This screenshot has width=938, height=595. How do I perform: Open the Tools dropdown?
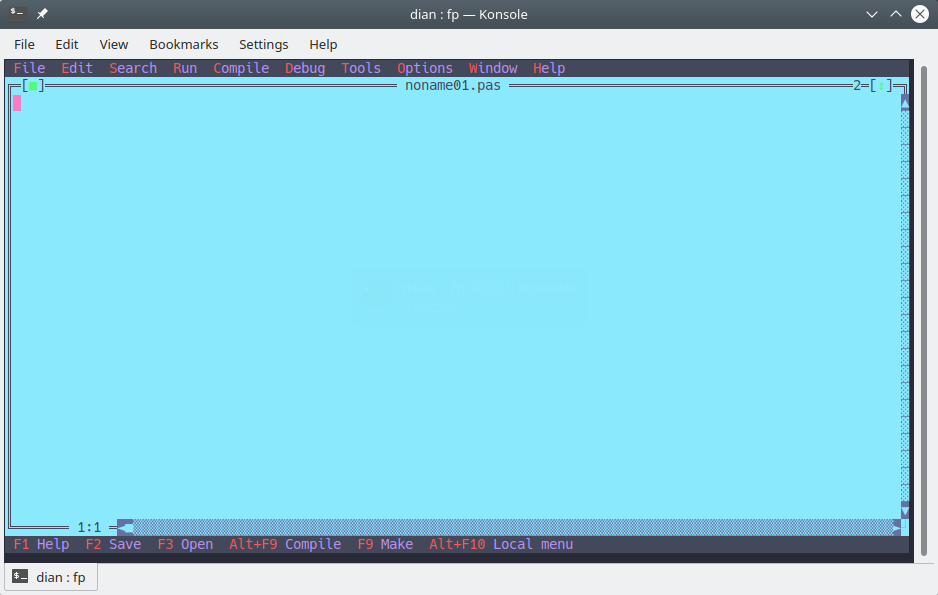(360, 68)
